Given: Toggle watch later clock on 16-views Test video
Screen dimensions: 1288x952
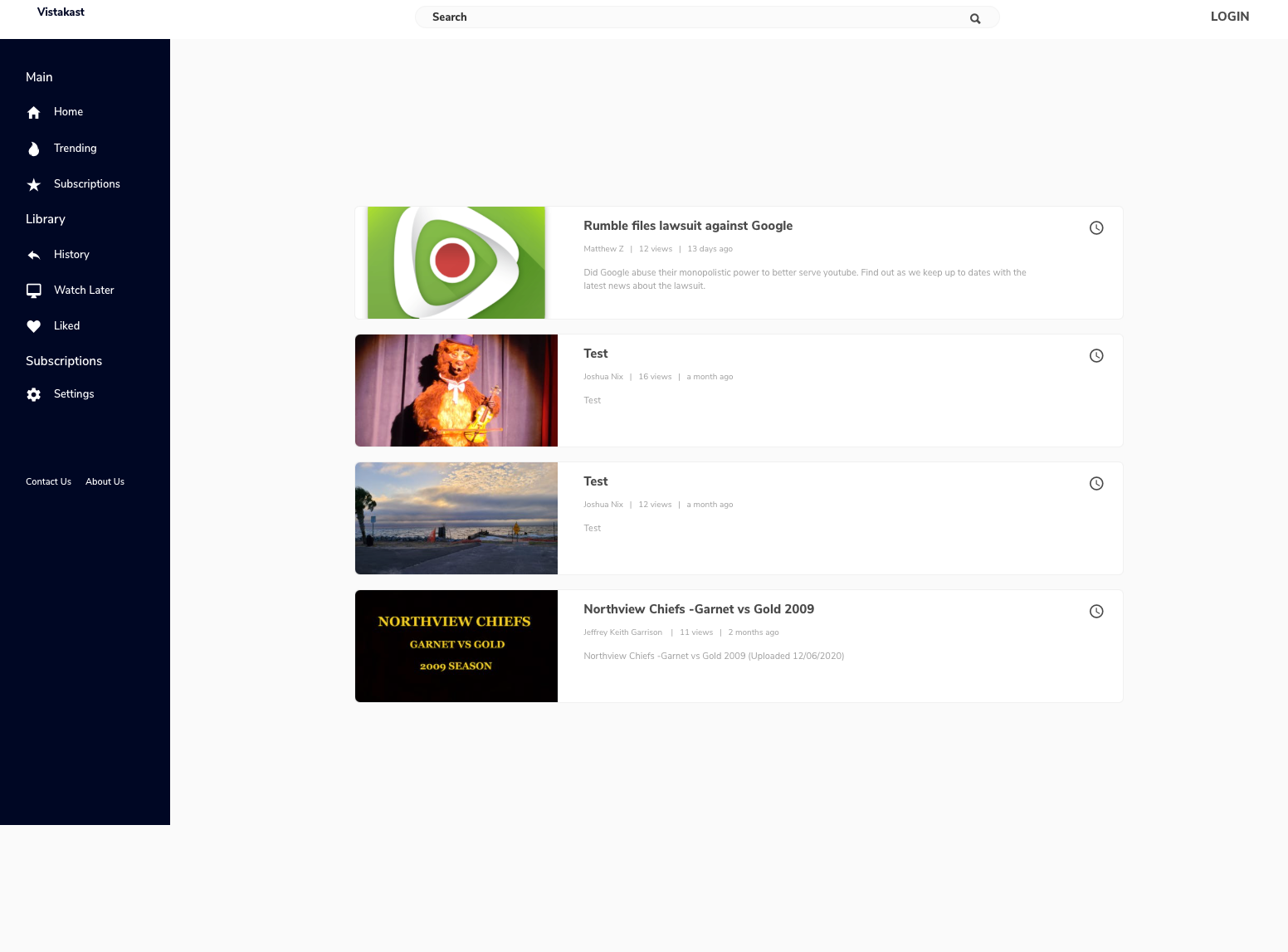Looking at the screenshot, I should tap(1096, 355).
